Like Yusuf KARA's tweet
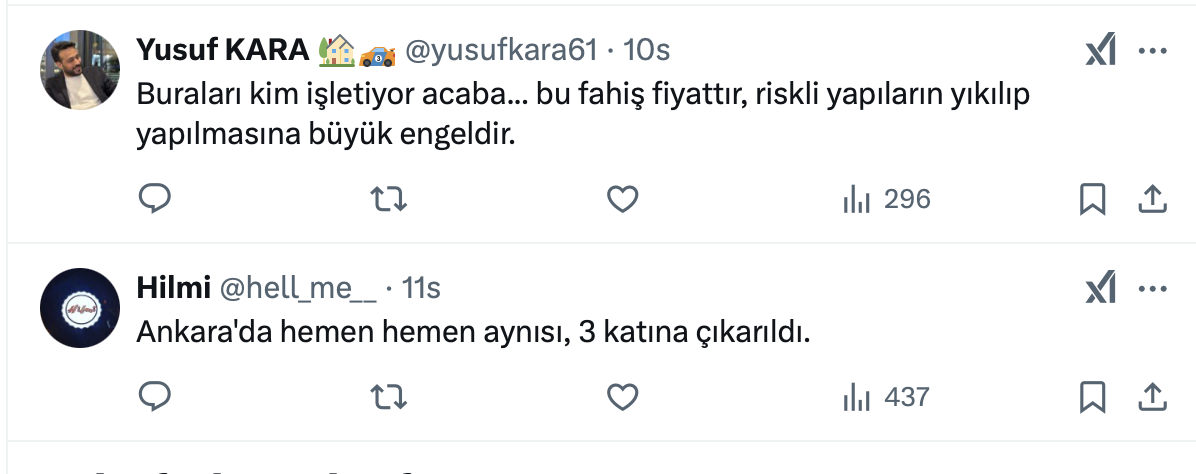Image resolution: width=1196 pixels, height=474 pixels. pos(623,199)
